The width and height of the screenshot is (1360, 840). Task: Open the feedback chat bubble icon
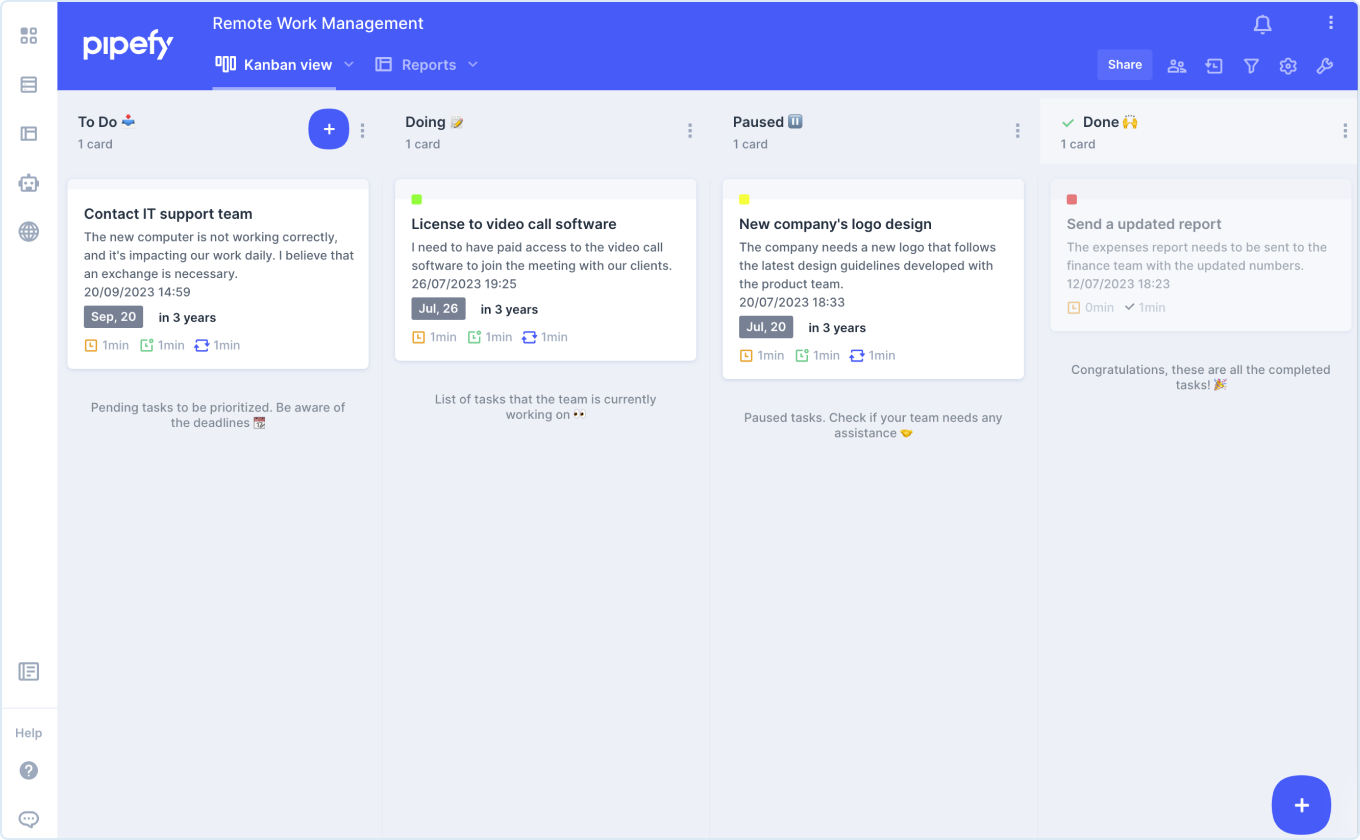coord(28,818)
